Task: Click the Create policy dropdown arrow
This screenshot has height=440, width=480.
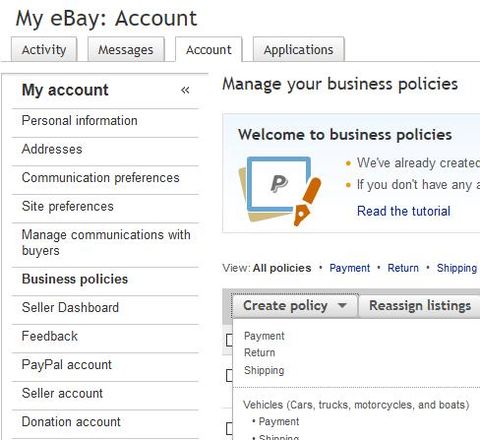Action: (x=342, y=305)
